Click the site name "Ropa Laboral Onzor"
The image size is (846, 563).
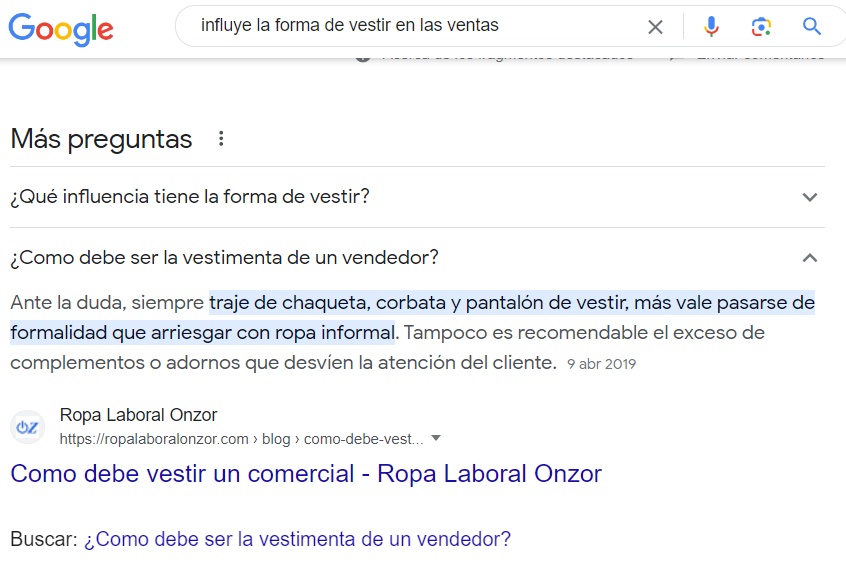(x=138, y=415)
